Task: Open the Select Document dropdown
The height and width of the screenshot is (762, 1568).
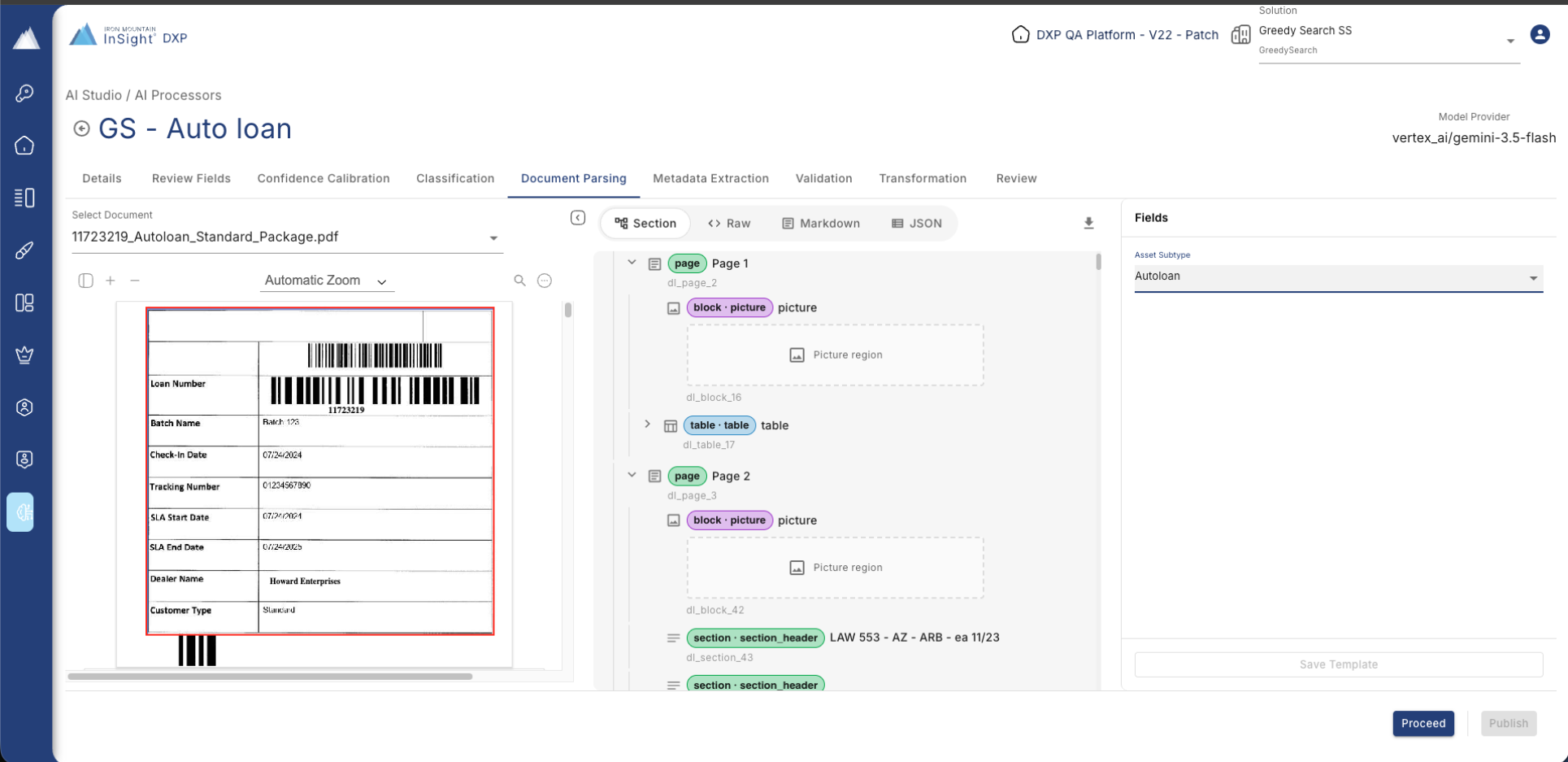Action: [286, 237]
